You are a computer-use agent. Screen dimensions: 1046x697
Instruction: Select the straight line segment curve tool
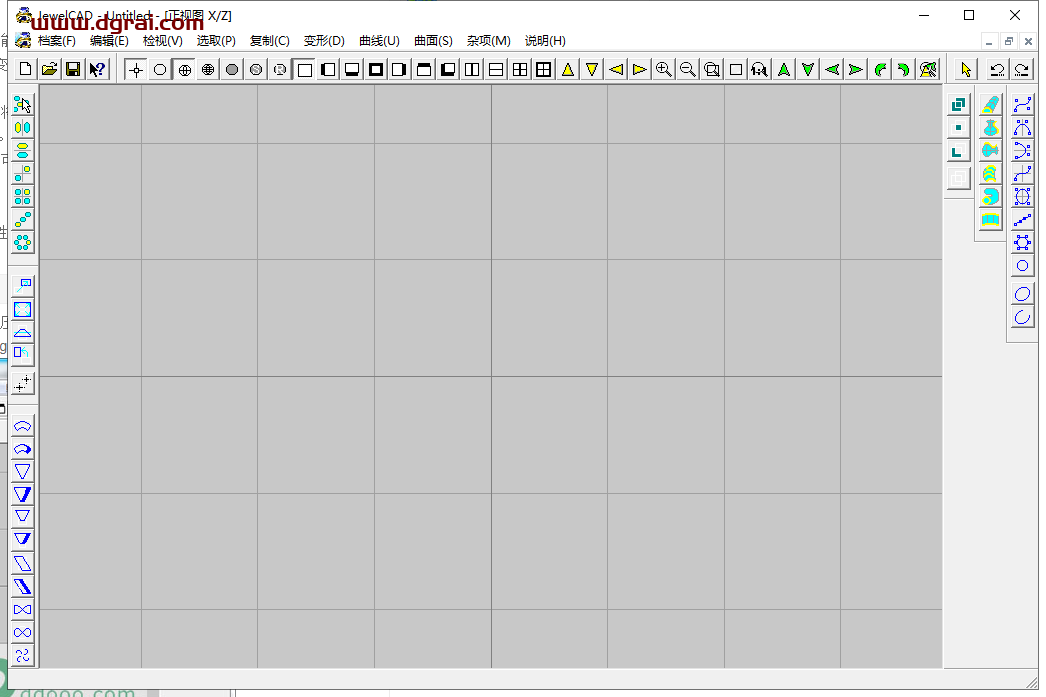pyautogui.click(x=1022, y=219)
